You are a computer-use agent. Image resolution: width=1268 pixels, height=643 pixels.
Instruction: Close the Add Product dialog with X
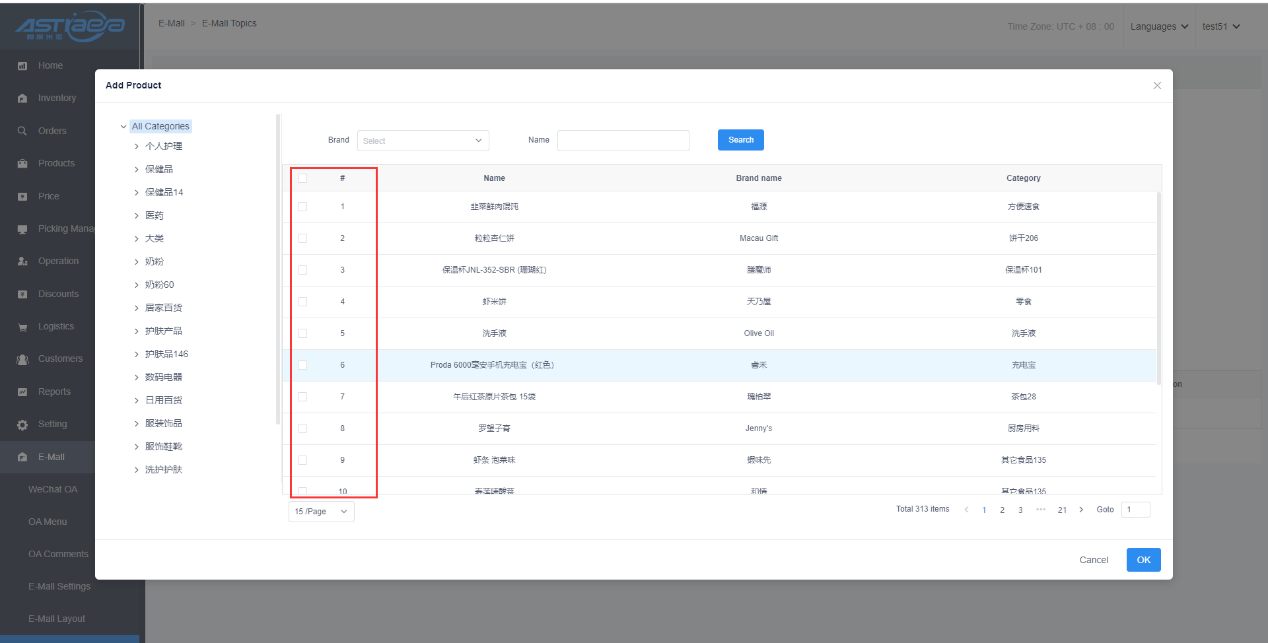(x=1157, y=86)
